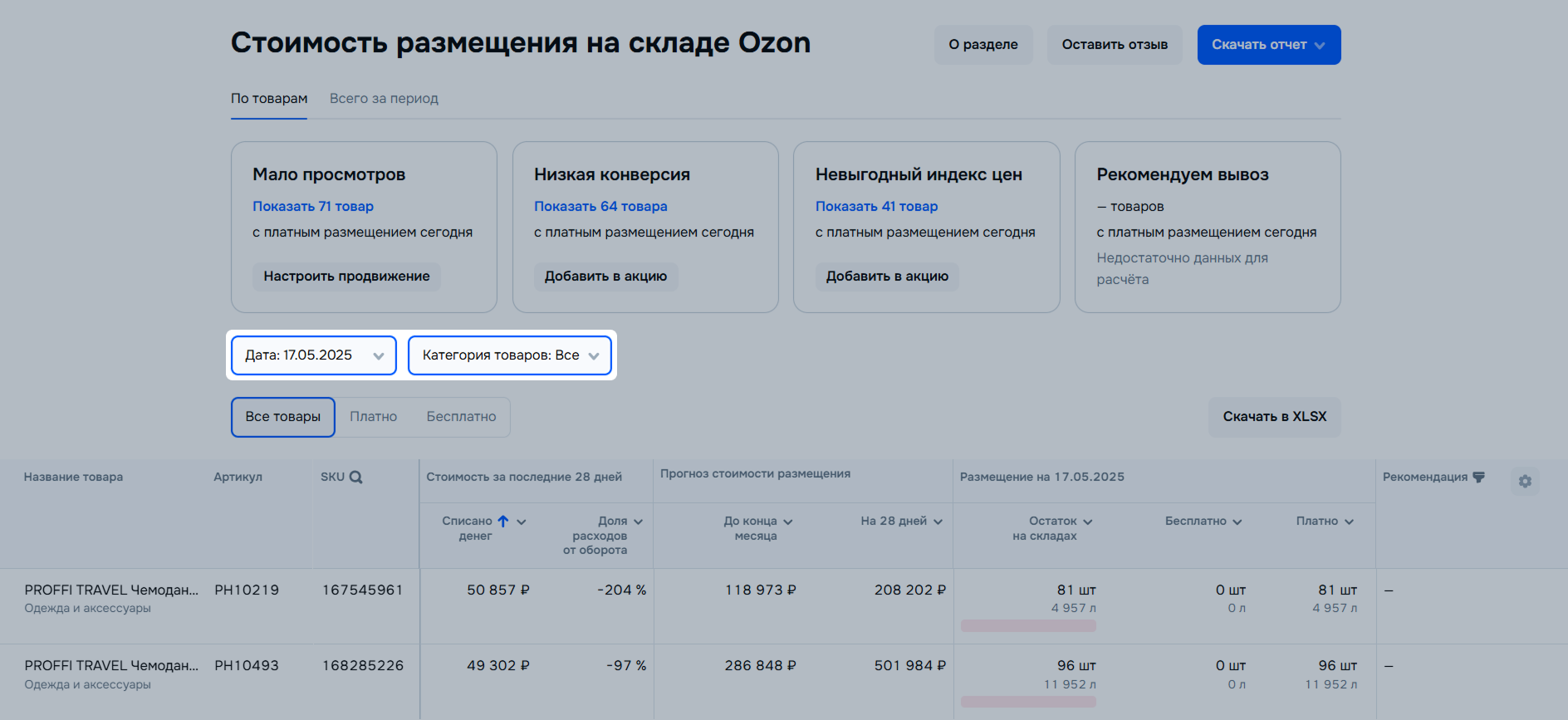Select the Все товары filter tab

click(283, 417)
